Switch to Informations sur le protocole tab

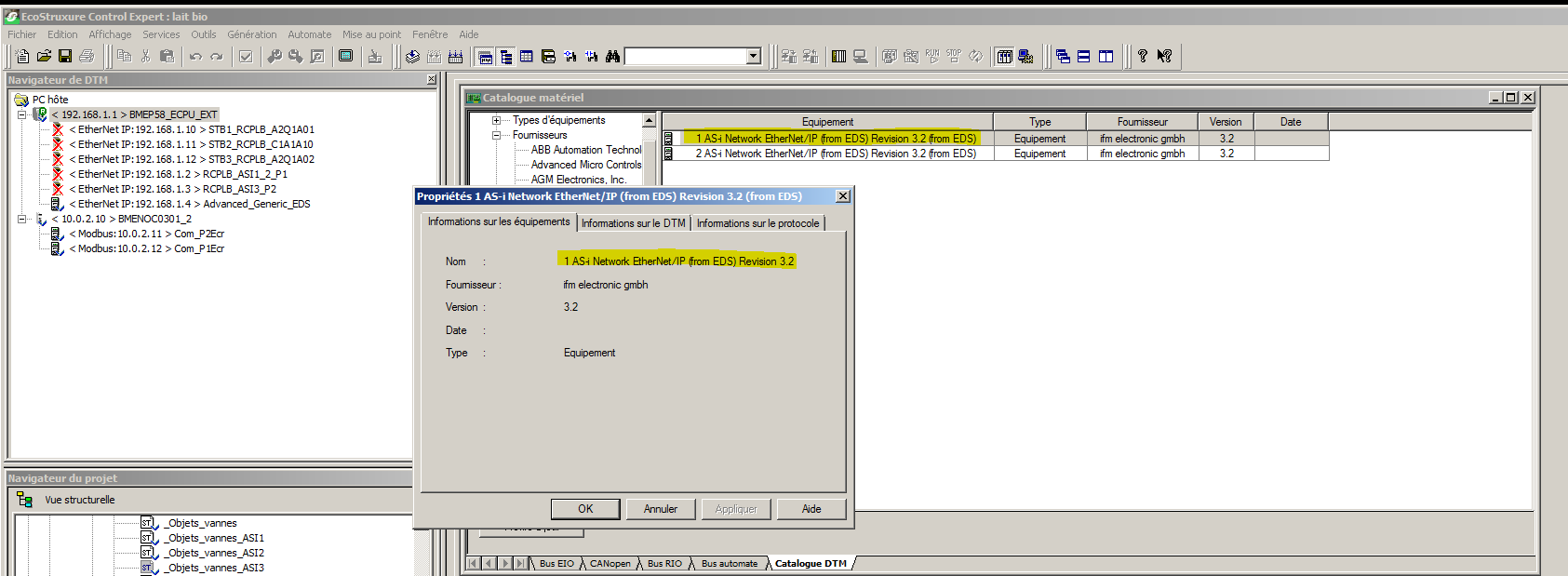pos(757,223)
